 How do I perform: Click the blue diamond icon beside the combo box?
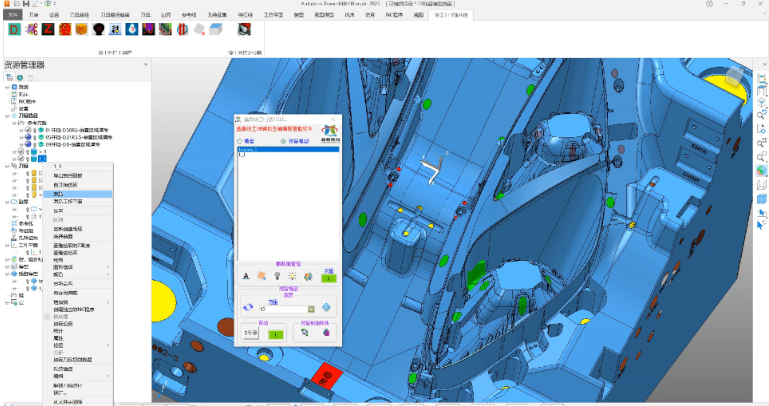click(326, 308)
